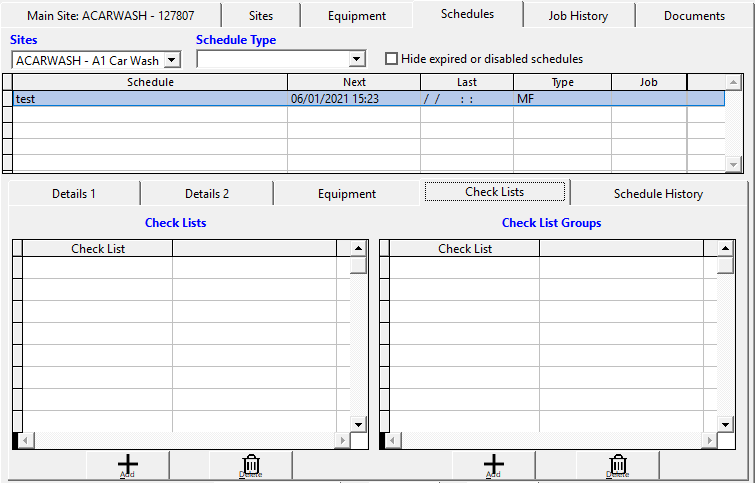This screenshot has height=483, width=755.
Task: Click the Add plus icon under Check List Groups
Action: (494, 465)
